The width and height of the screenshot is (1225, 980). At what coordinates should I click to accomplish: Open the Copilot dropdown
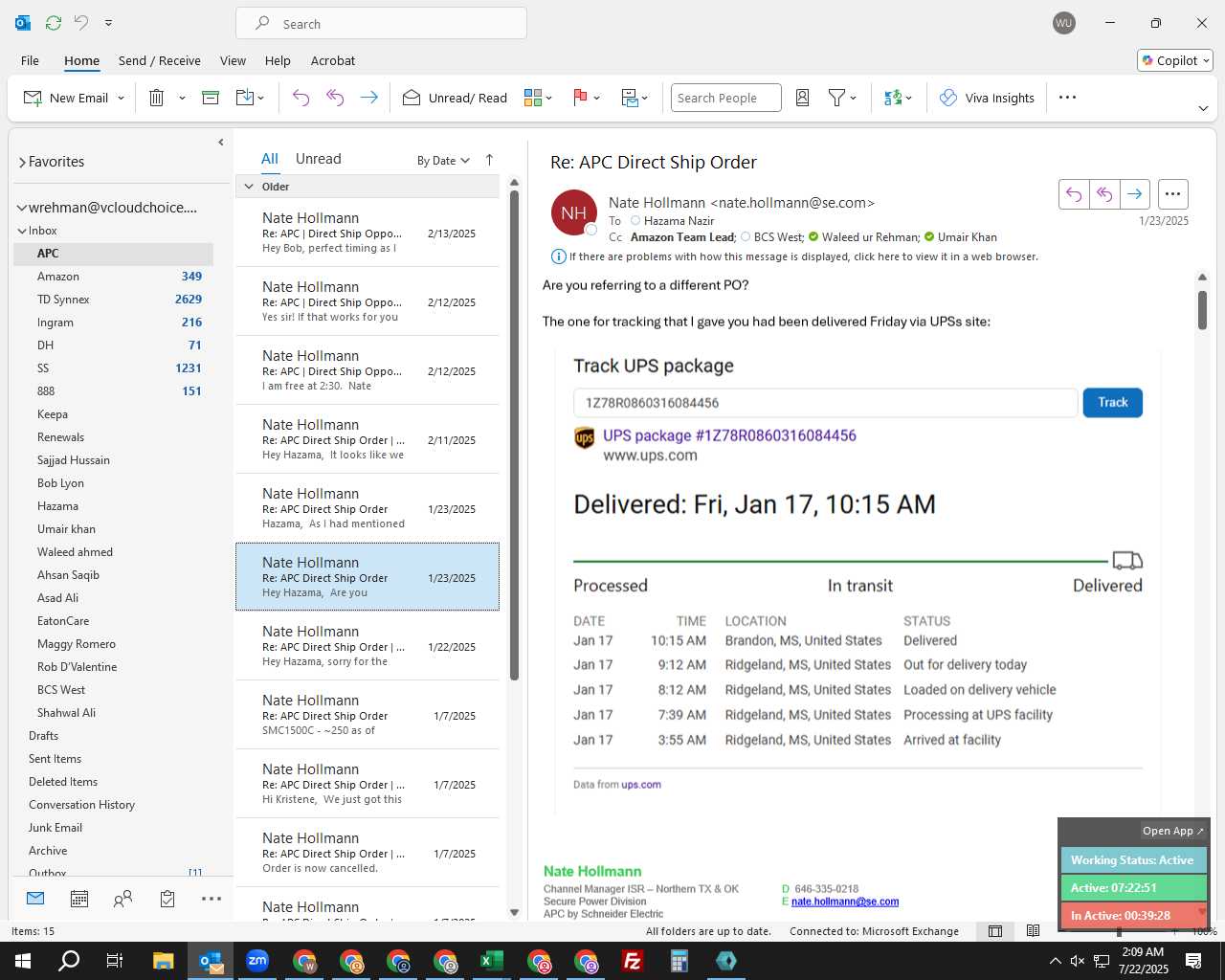[1175, 60]
